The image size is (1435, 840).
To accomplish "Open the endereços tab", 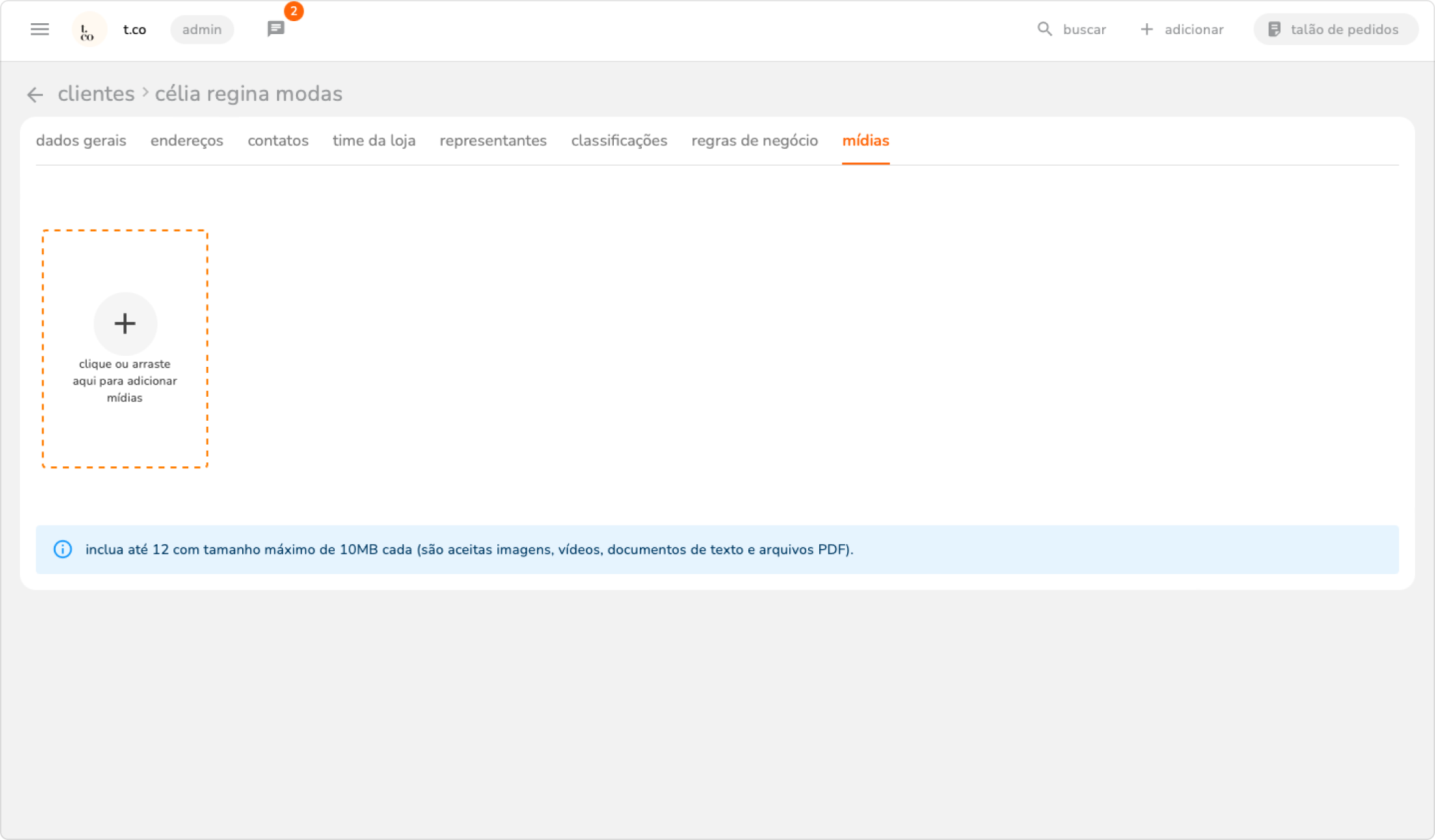I will tap(187, 140).
